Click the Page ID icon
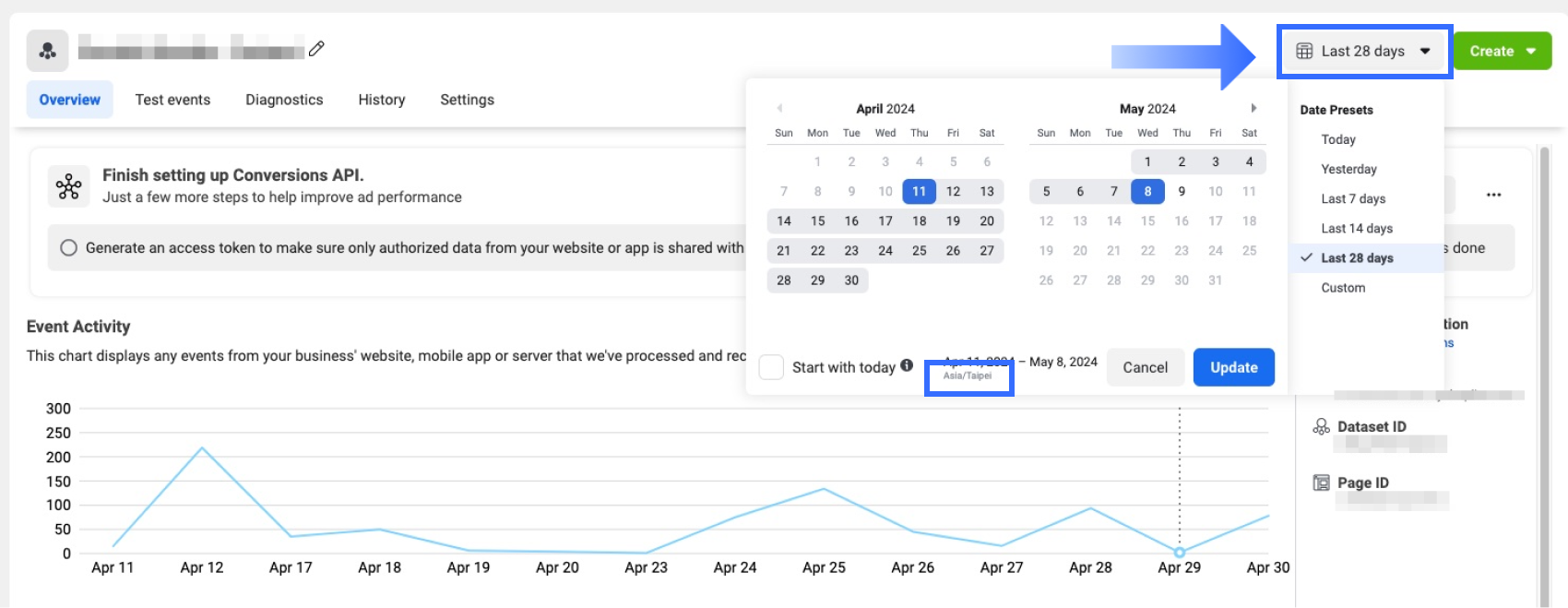The height and width of the screenshot is (608, 1568). (x=1321, y=483)
